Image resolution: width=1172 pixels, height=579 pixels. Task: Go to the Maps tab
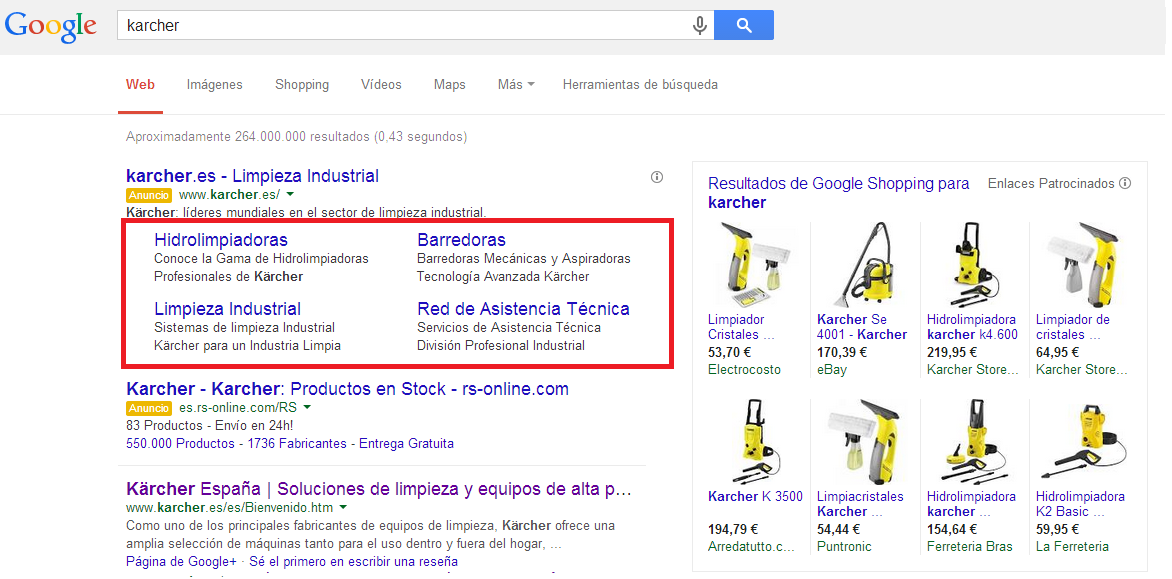(449, 85)
